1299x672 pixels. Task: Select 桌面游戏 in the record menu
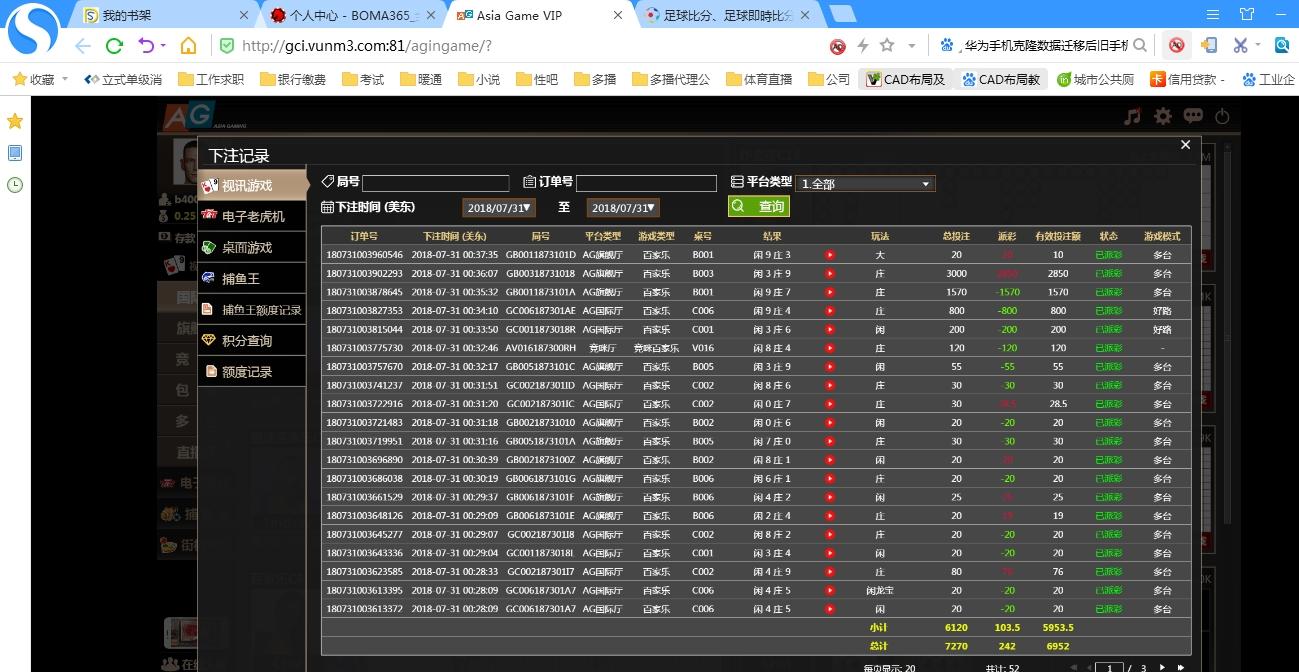tap(250, 247)
